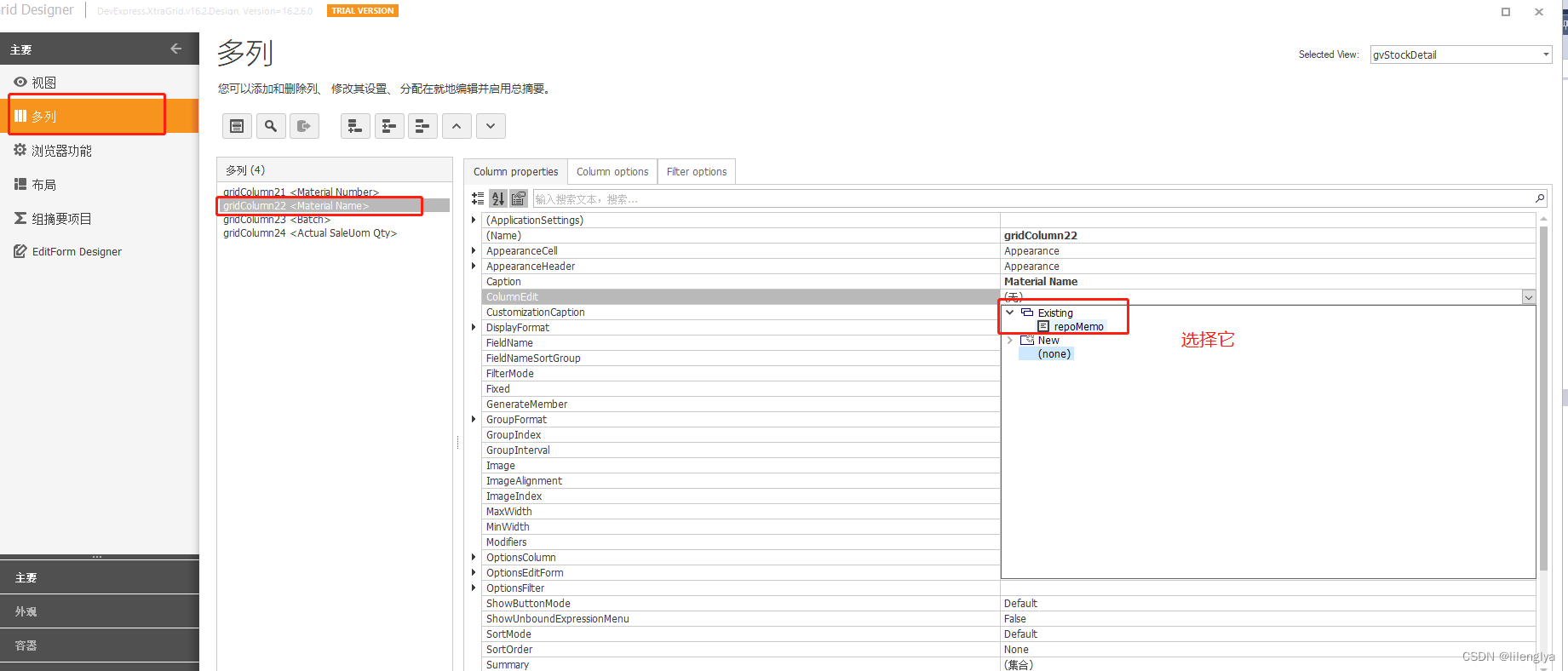Select gridColumn21 Material Number in list
The image size is (1568, 671).
click(302, 192)
